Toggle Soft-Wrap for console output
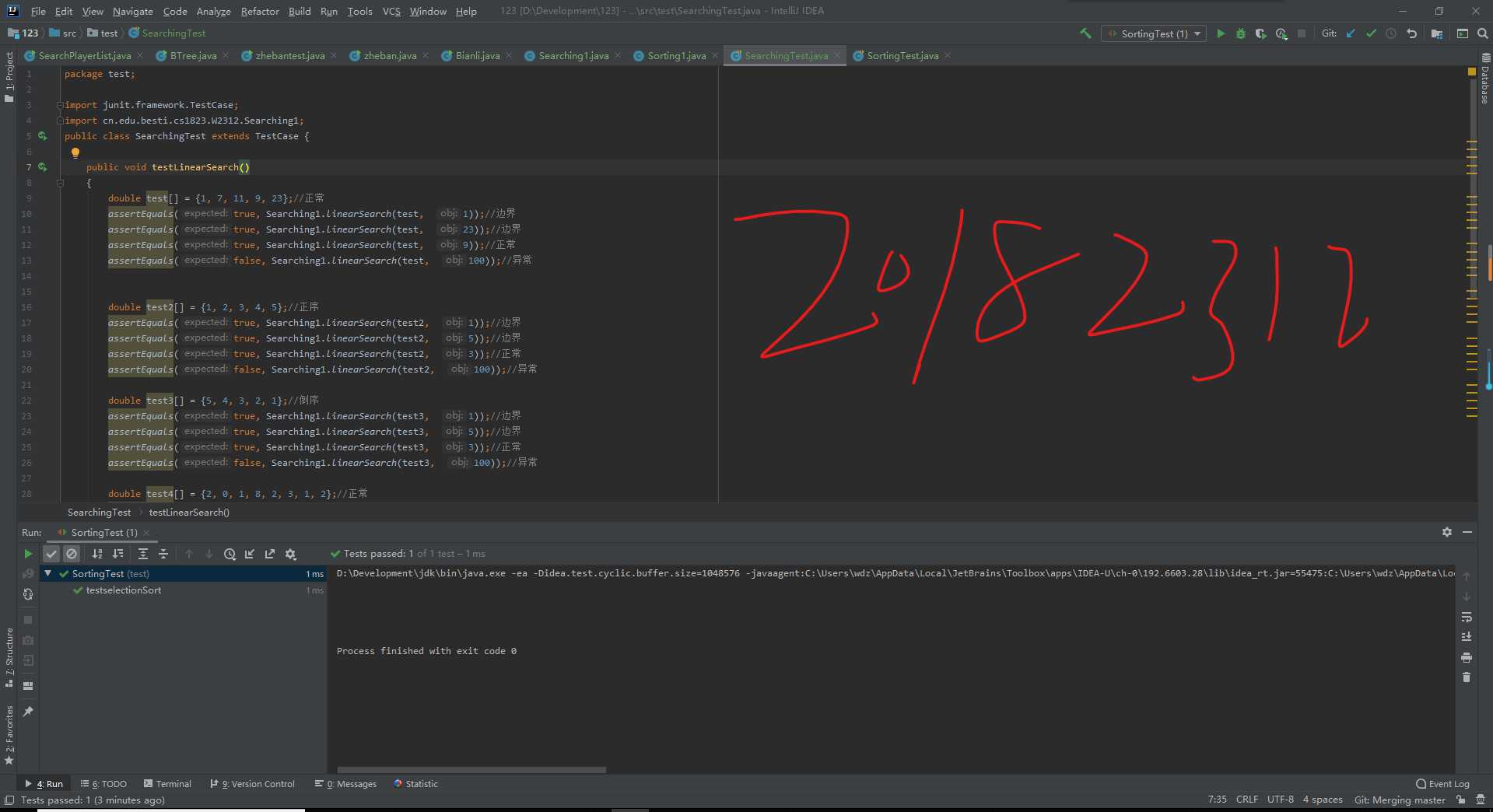 click(1467, 617)
